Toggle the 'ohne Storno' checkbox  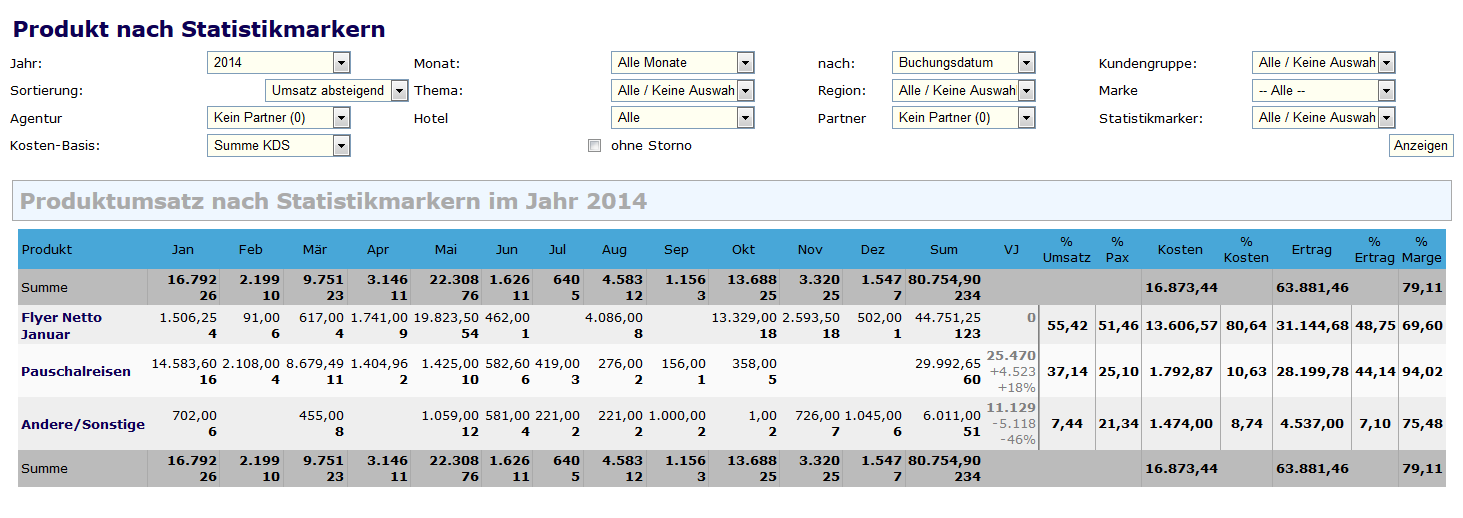[595, 146]
